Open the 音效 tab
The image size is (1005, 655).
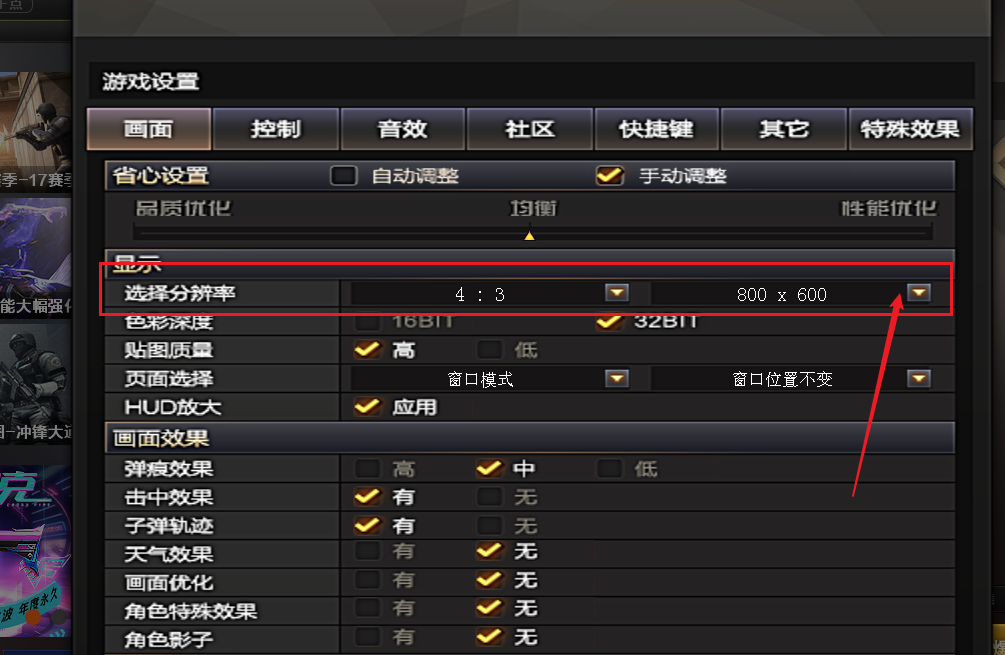coord(403,129)
